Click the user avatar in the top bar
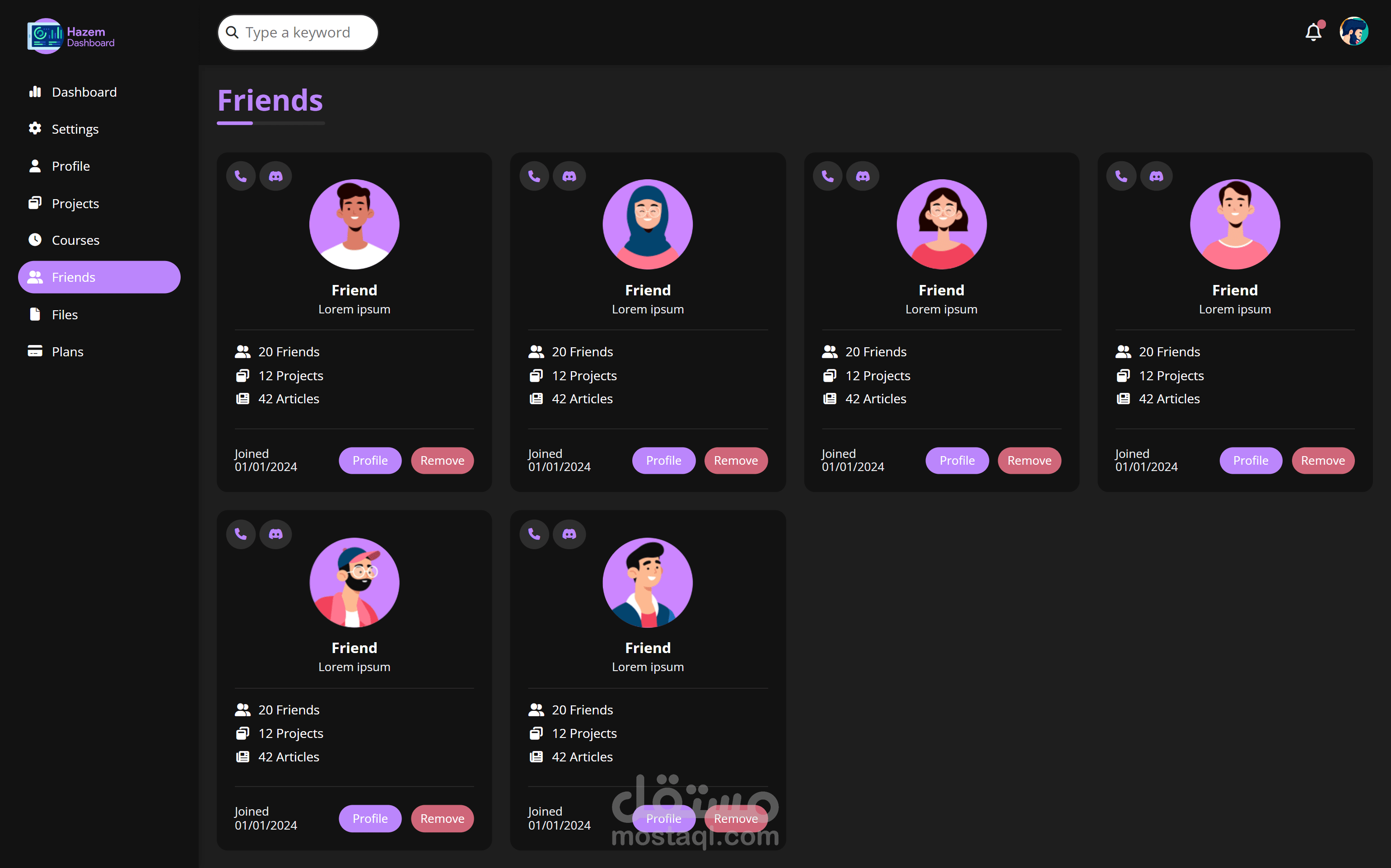This screenshot has width=1391, height=868. [x=1354, y=32]
